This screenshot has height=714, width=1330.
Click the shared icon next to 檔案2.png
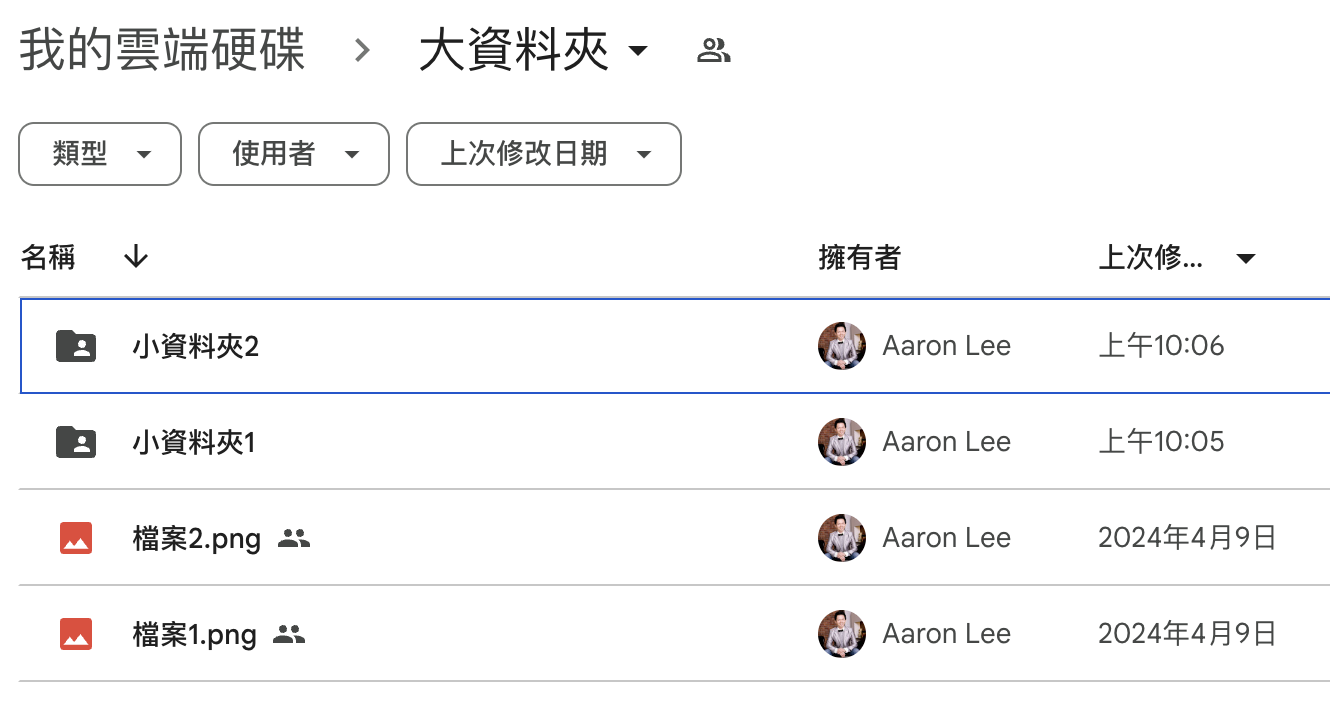pos(294,538)
